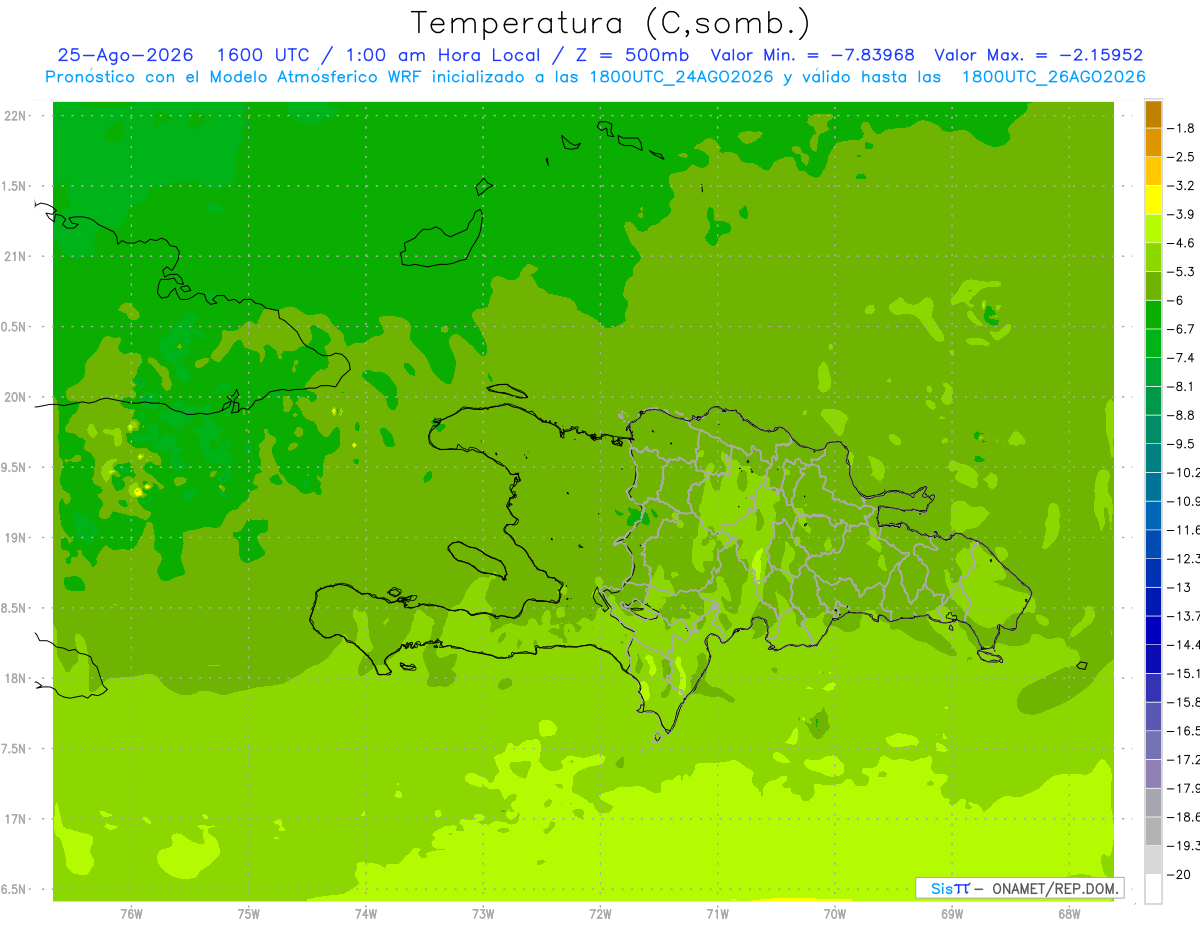Viewport: 1200px width, 927px height.
Task: Click the amber swatch between -2.5 and -3.2
Action: [x=1153, y=172]
